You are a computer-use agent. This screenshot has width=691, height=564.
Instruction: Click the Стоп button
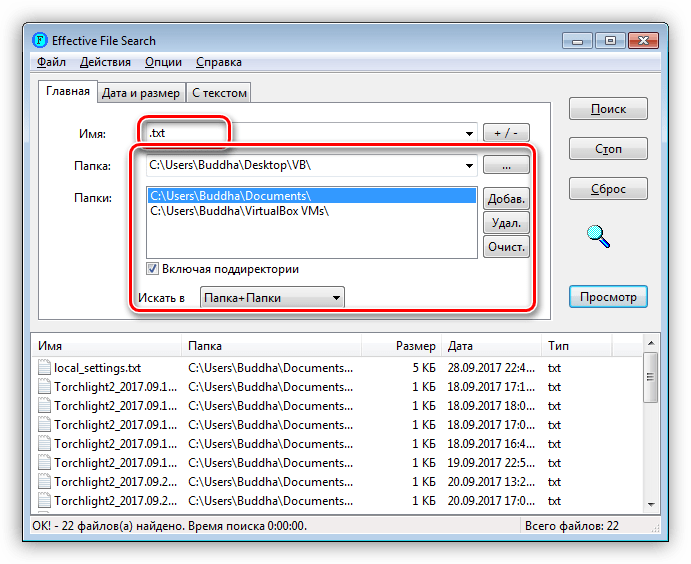608,149
